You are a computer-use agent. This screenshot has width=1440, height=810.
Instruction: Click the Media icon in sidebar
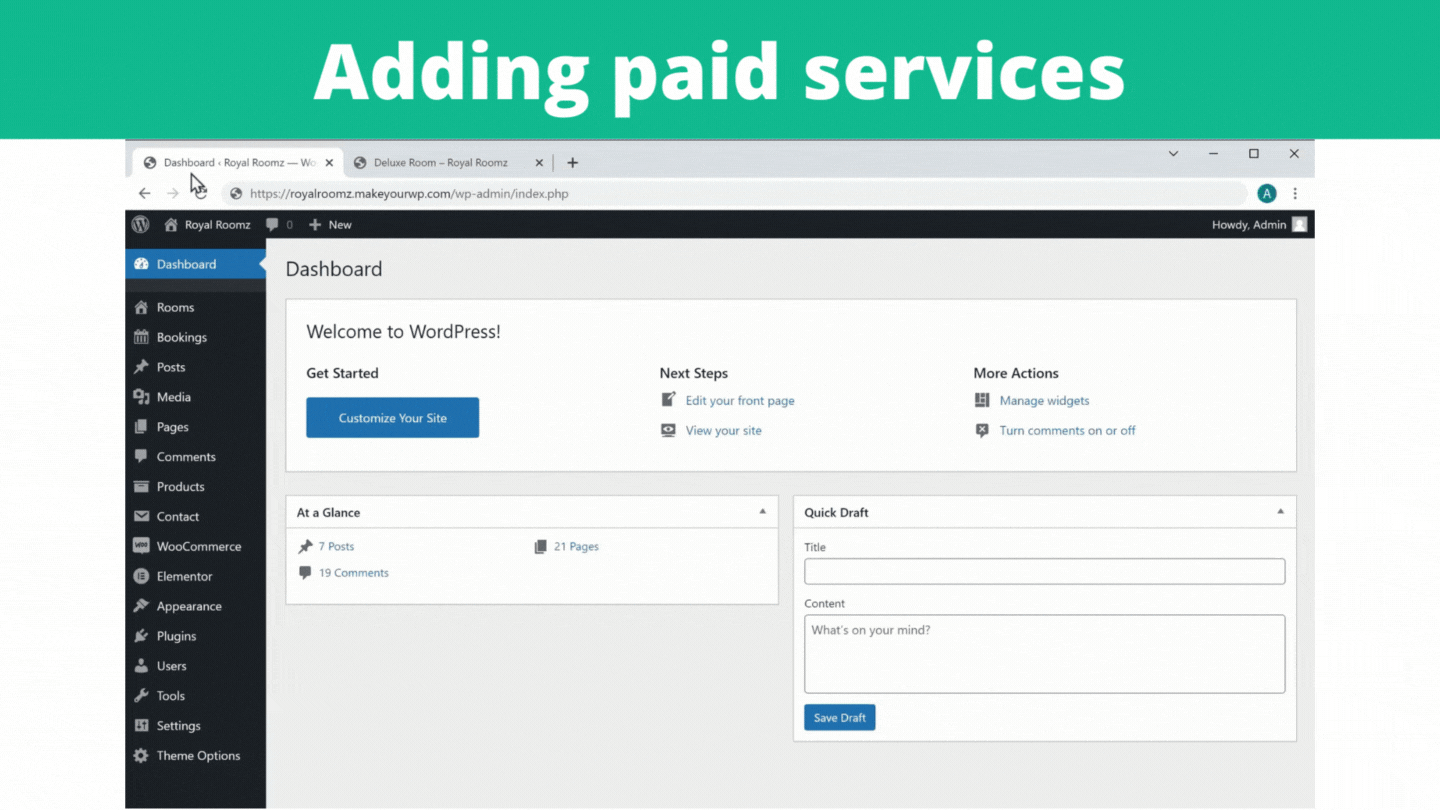click(x=141, y=397)
